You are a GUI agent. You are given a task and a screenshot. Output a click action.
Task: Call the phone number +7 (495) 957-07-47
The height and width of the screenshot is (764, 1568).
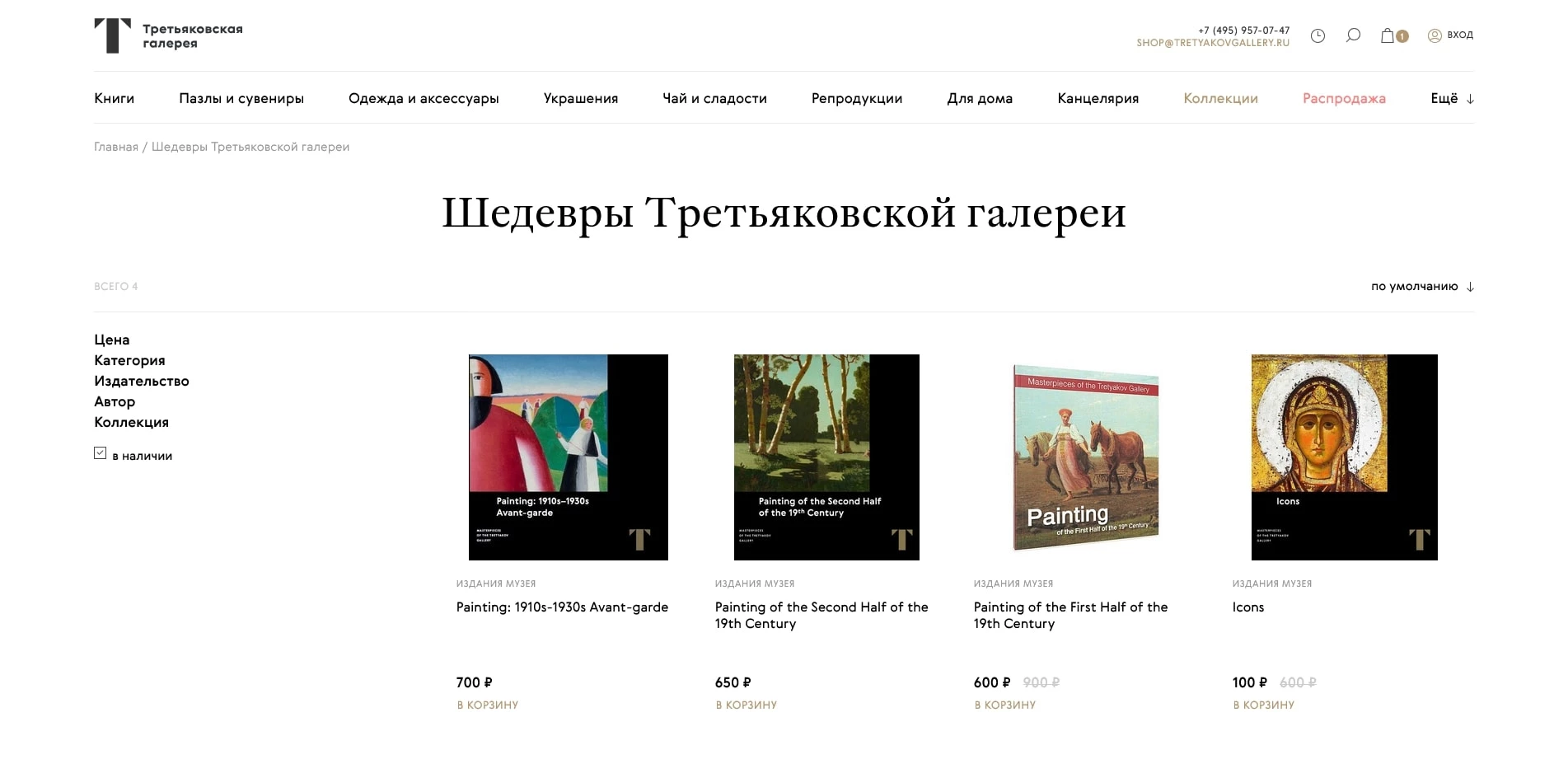pyautogui.click(x=1243, y=30)
